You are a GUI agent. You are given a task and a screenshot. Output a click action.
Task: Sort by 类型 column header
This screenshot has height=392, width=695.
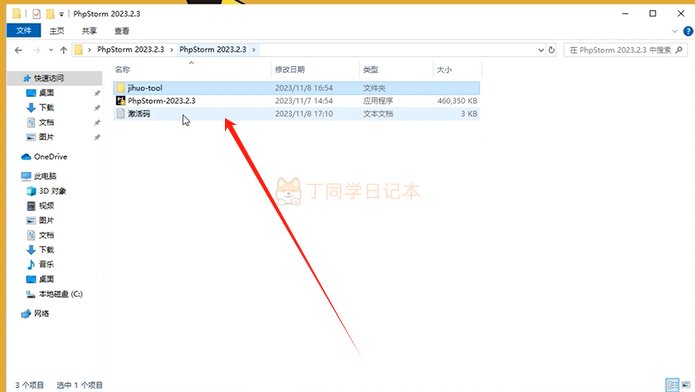point(371,70)
